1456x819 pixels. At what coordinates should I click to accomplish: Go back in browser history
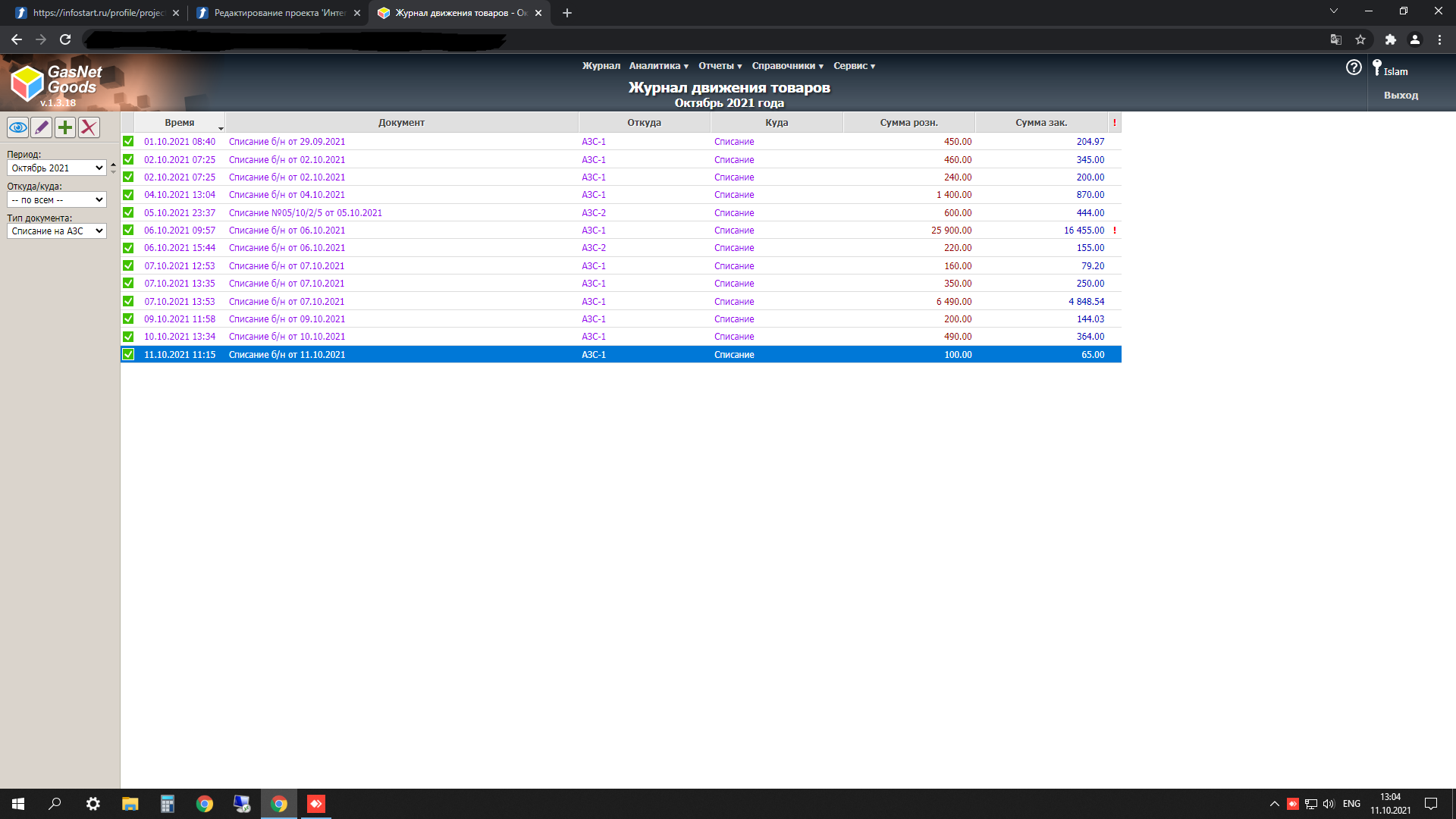pyautogui.click(x=17, y=39)
